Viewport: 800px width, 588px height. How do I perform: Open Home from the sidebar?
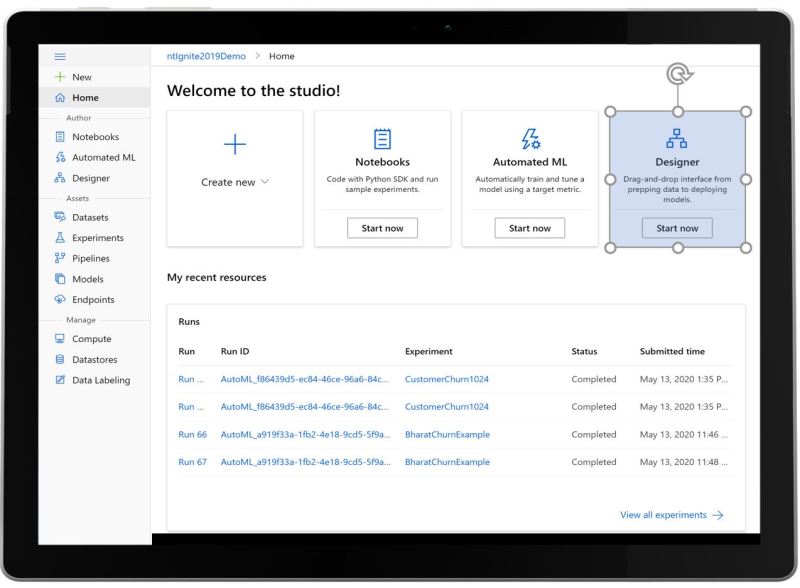point(94,97)
